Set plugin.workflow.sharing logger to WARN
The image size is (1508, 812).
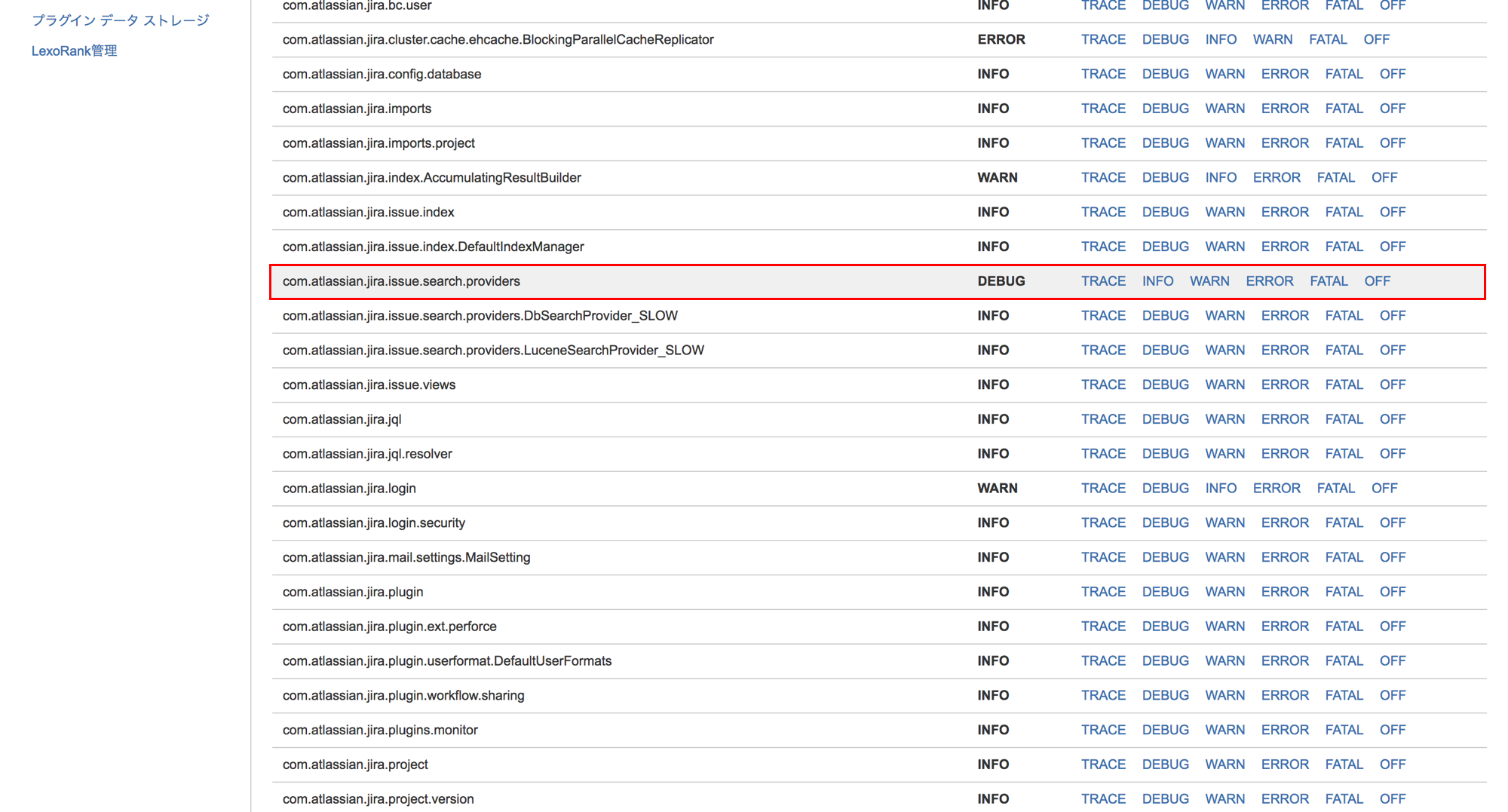tap(1224, 696)
